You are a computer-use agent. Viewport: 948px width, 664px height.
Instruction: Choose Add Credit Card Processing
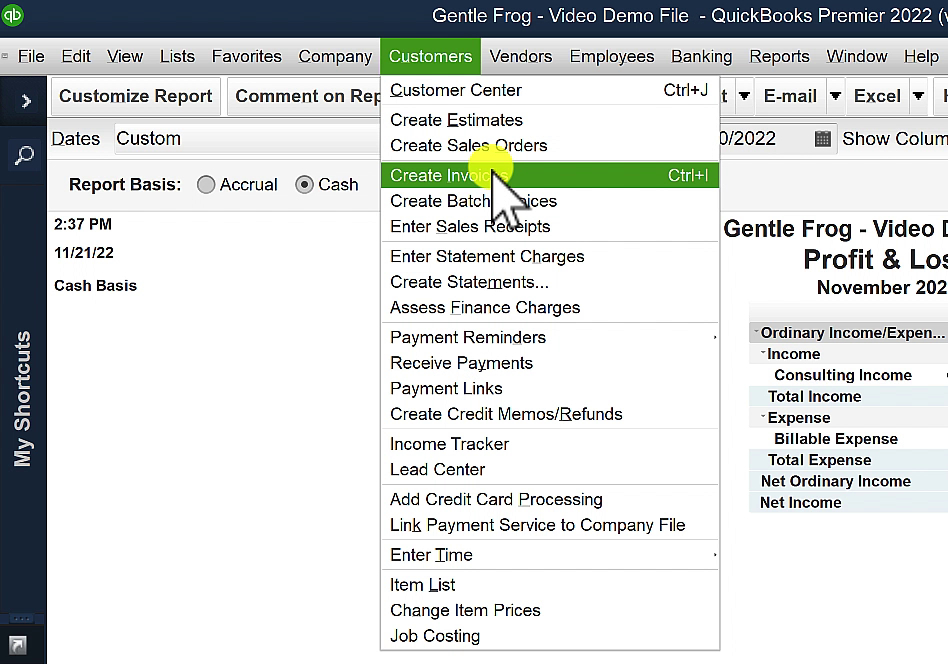click(550, 500)
